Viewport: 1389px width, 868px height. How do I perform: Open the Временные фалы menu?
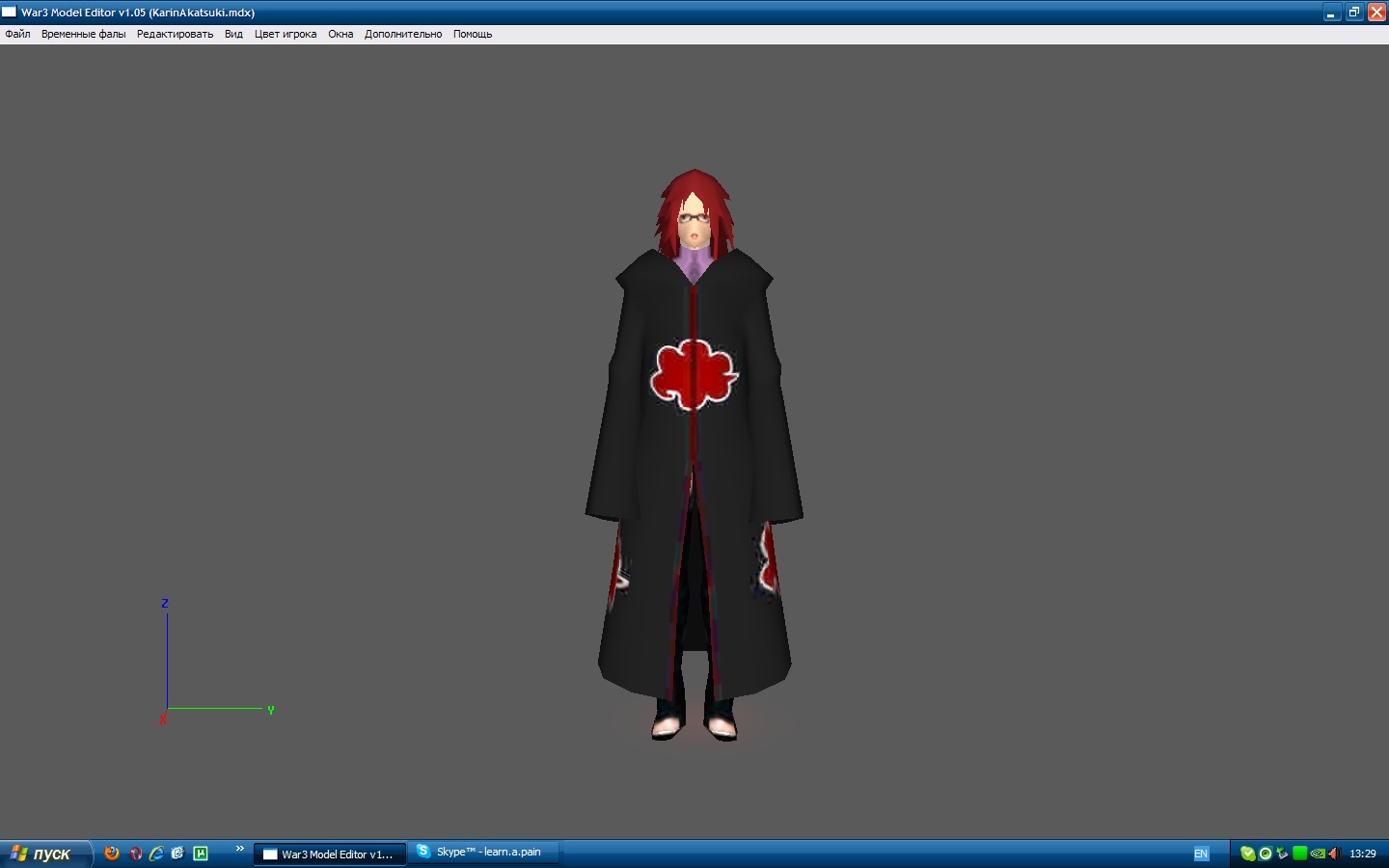point(83,34)
